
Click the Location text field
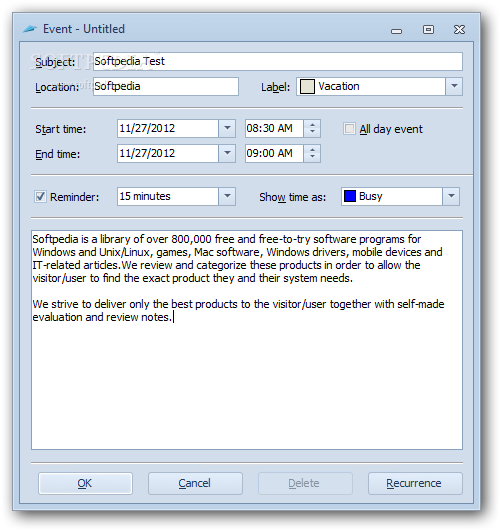coord(166,86)
